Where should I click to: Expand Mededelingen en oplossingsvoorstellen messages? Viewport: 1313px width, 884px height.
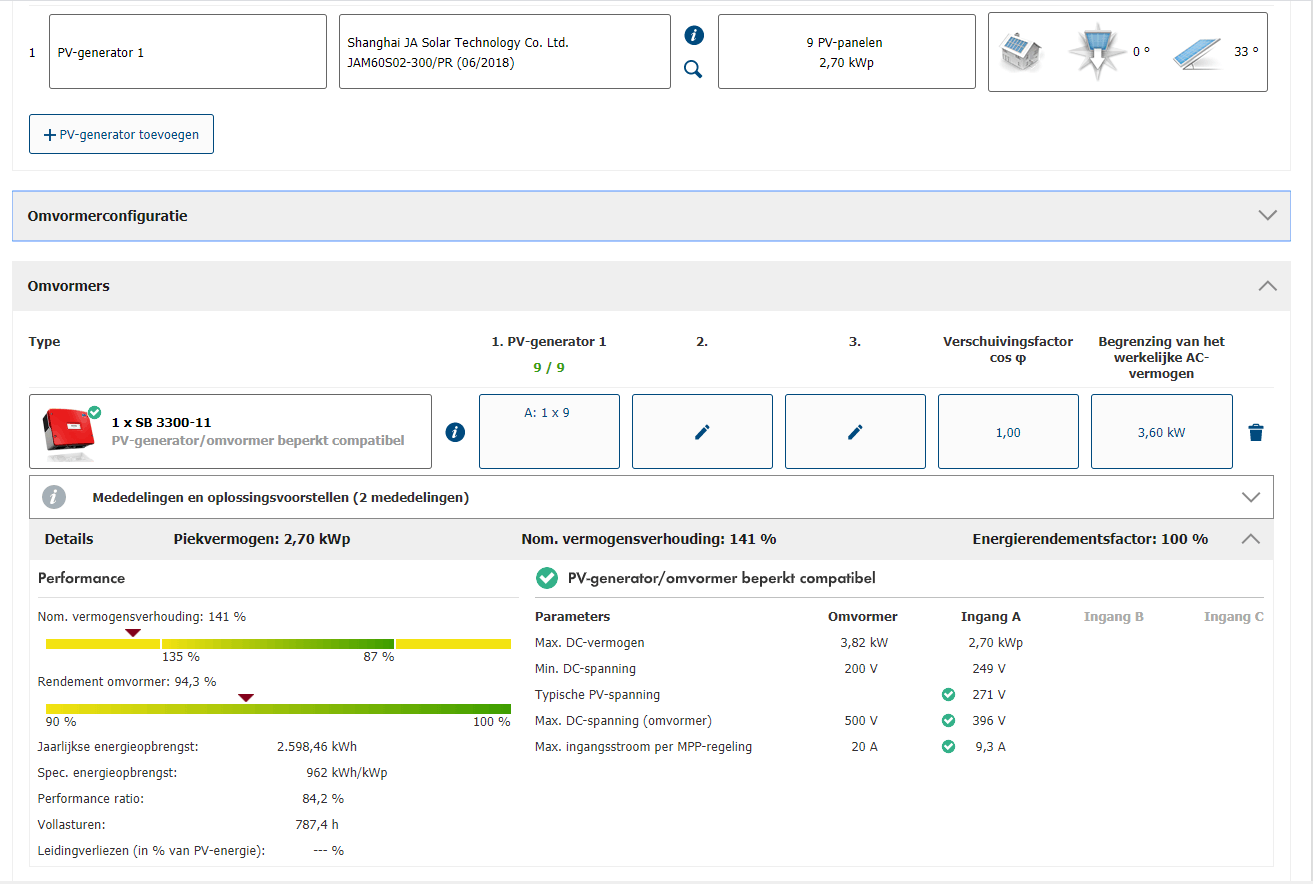point(1250,497)
